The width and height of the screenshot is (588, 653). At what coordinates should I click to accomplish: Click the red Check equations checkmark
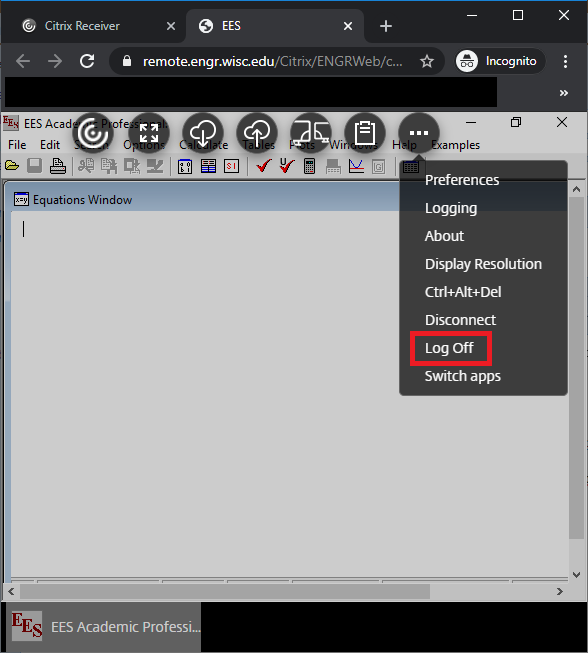tap(264, 166)
